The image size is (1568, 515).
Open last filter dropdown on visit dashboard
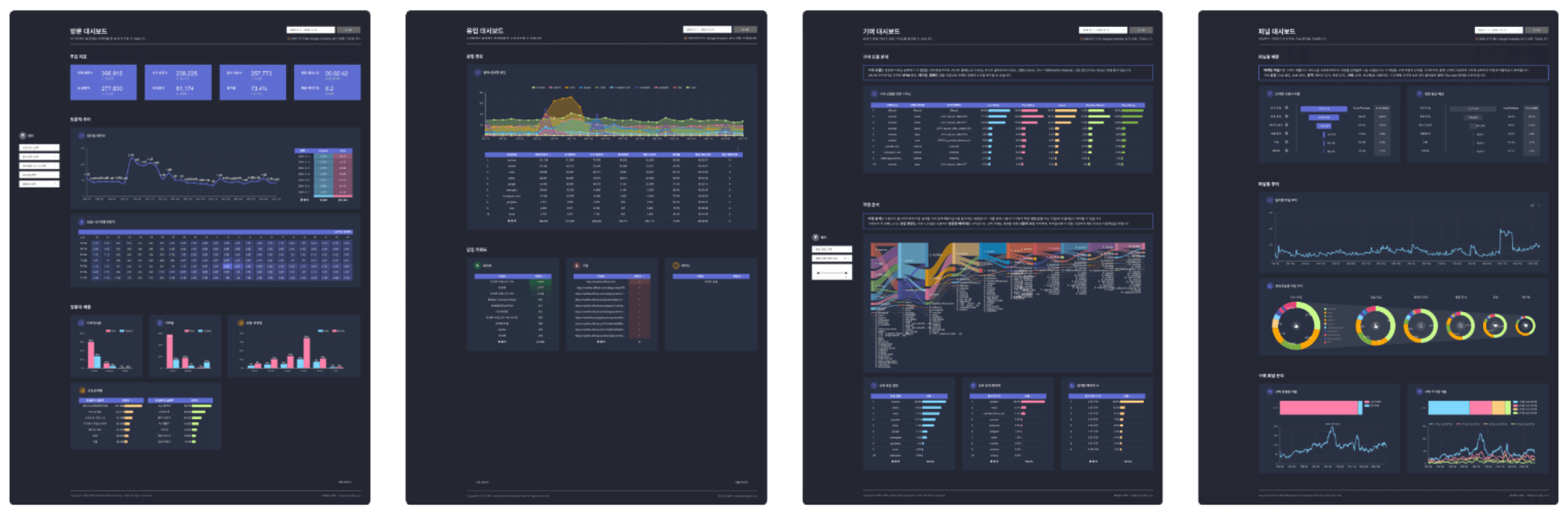(x=40, y=184)
